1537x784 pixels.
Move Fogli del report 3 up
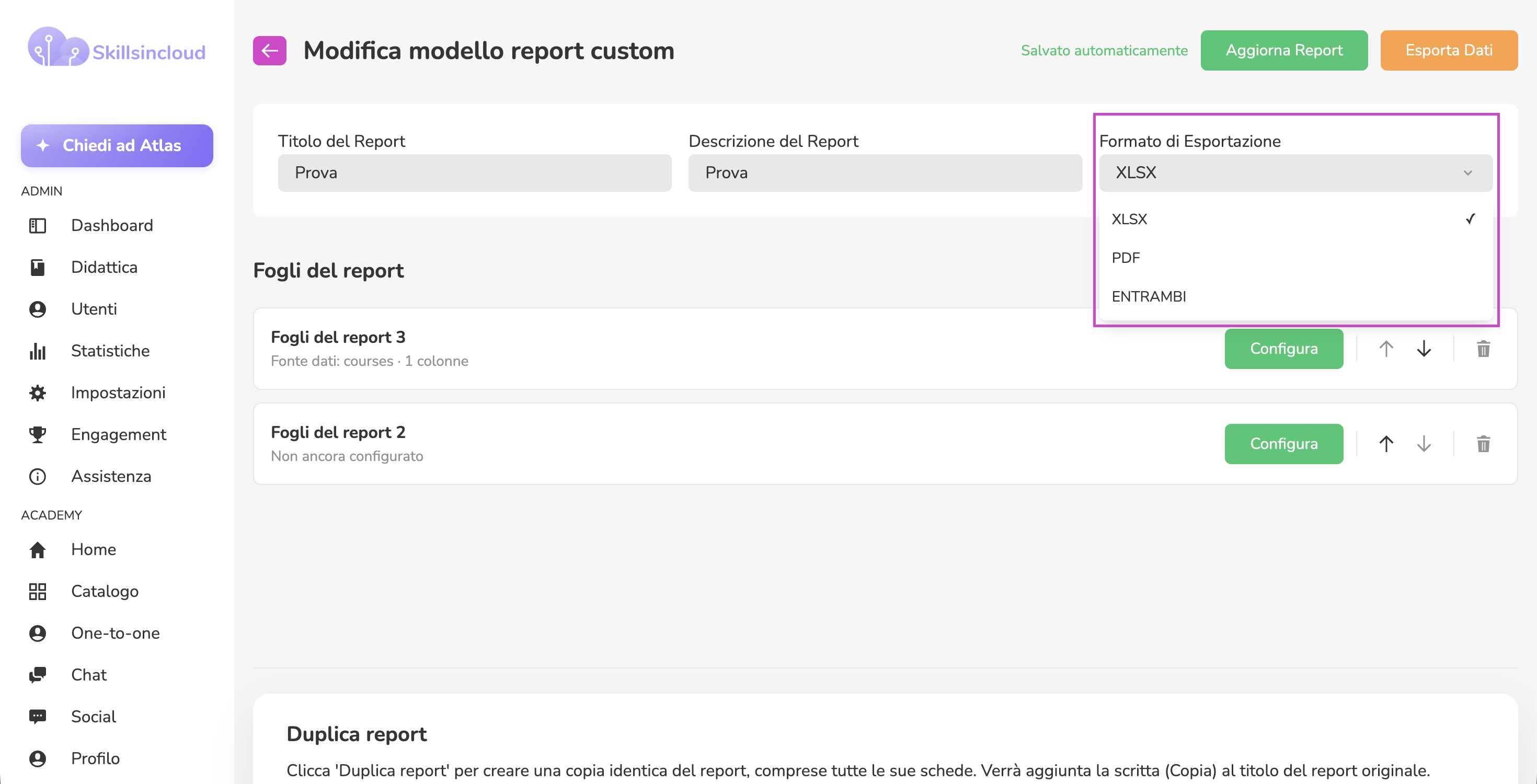click(x=1386, y=349)
